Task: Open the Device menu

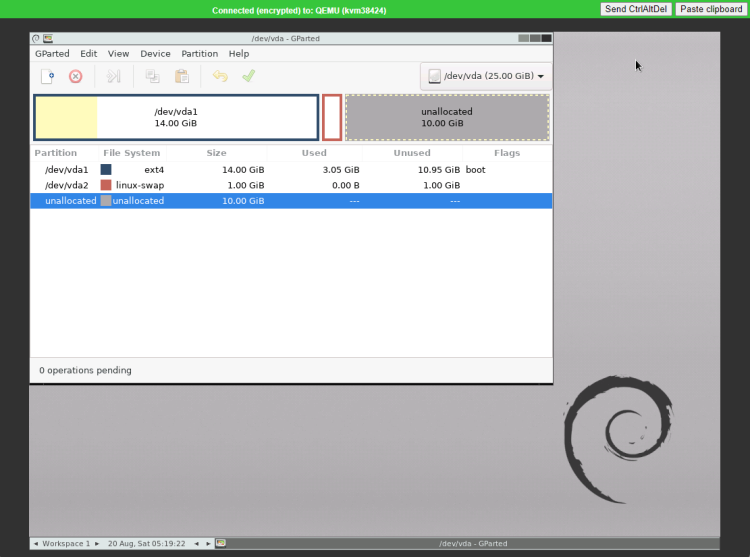Action: 155,54
